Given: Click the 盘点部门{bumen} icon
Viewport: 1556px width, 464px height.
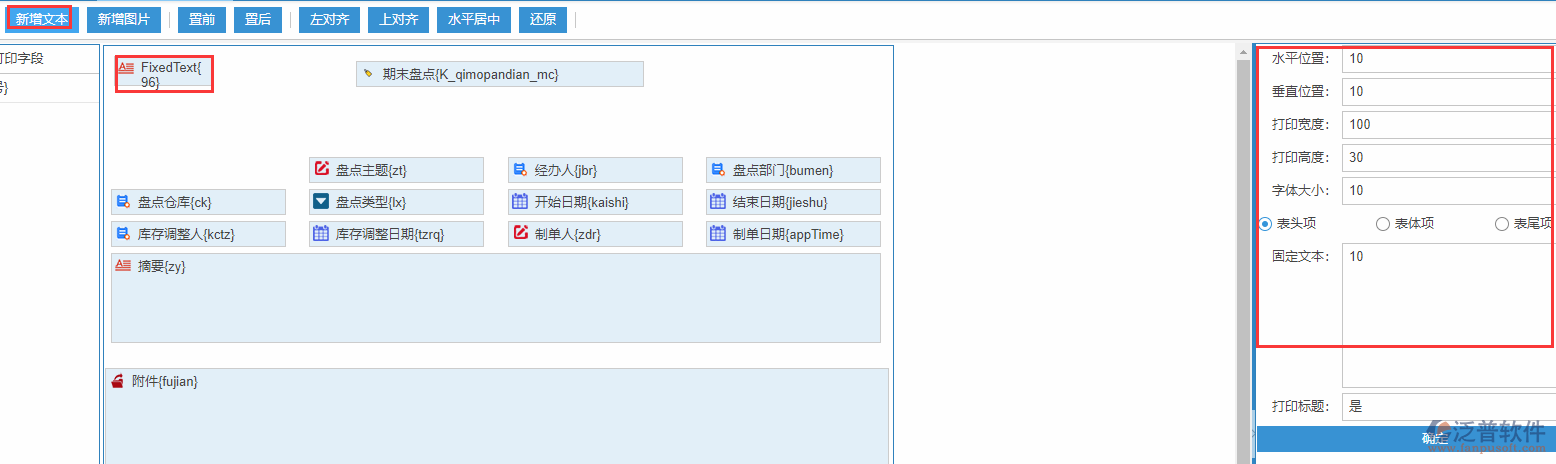Looking at the screenshot, I should tap(718, 169).
